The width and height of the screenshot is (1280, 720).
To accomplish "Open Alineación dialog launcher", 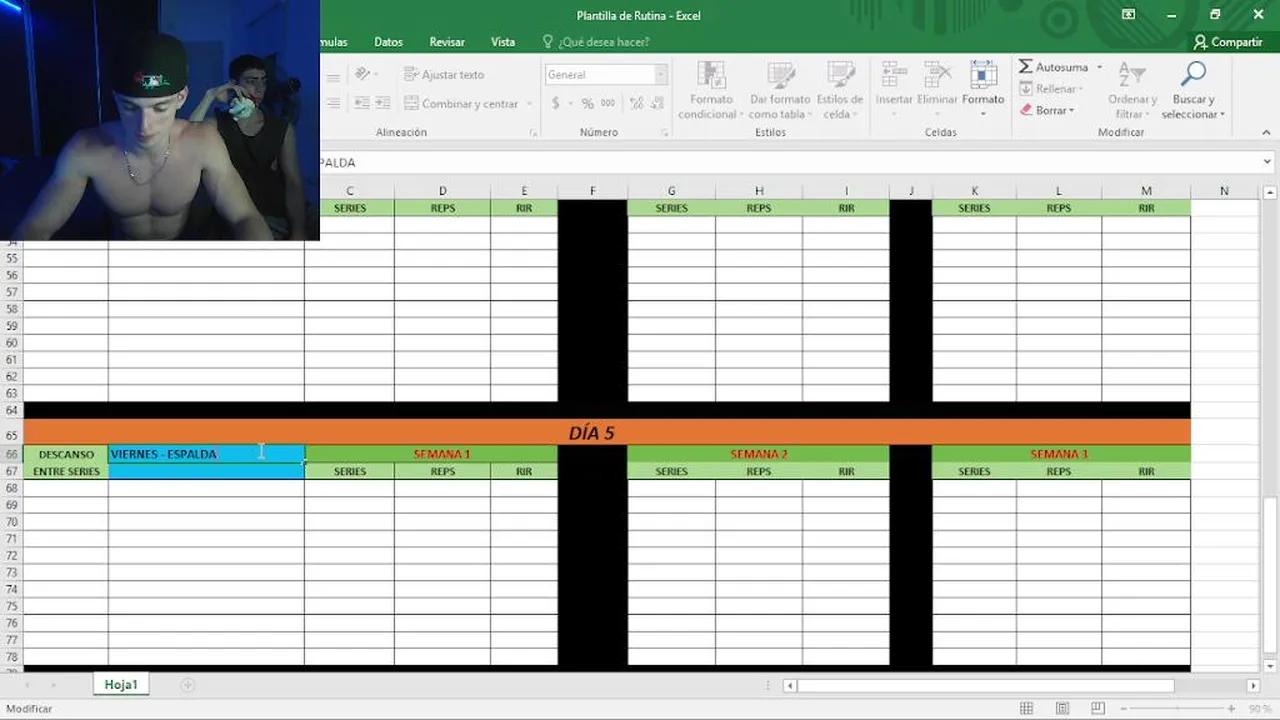I will [533, 133].
